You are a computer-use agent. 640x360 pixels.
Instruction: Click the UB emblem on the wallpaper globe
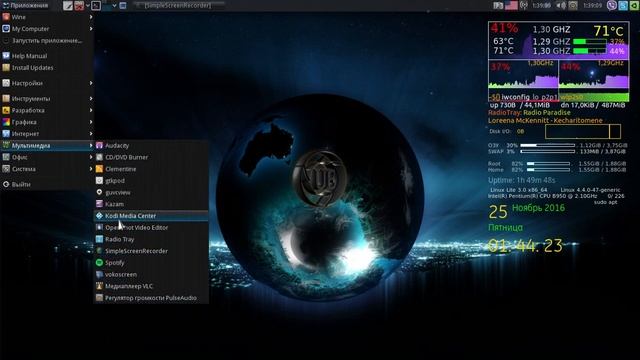(321, 178)
